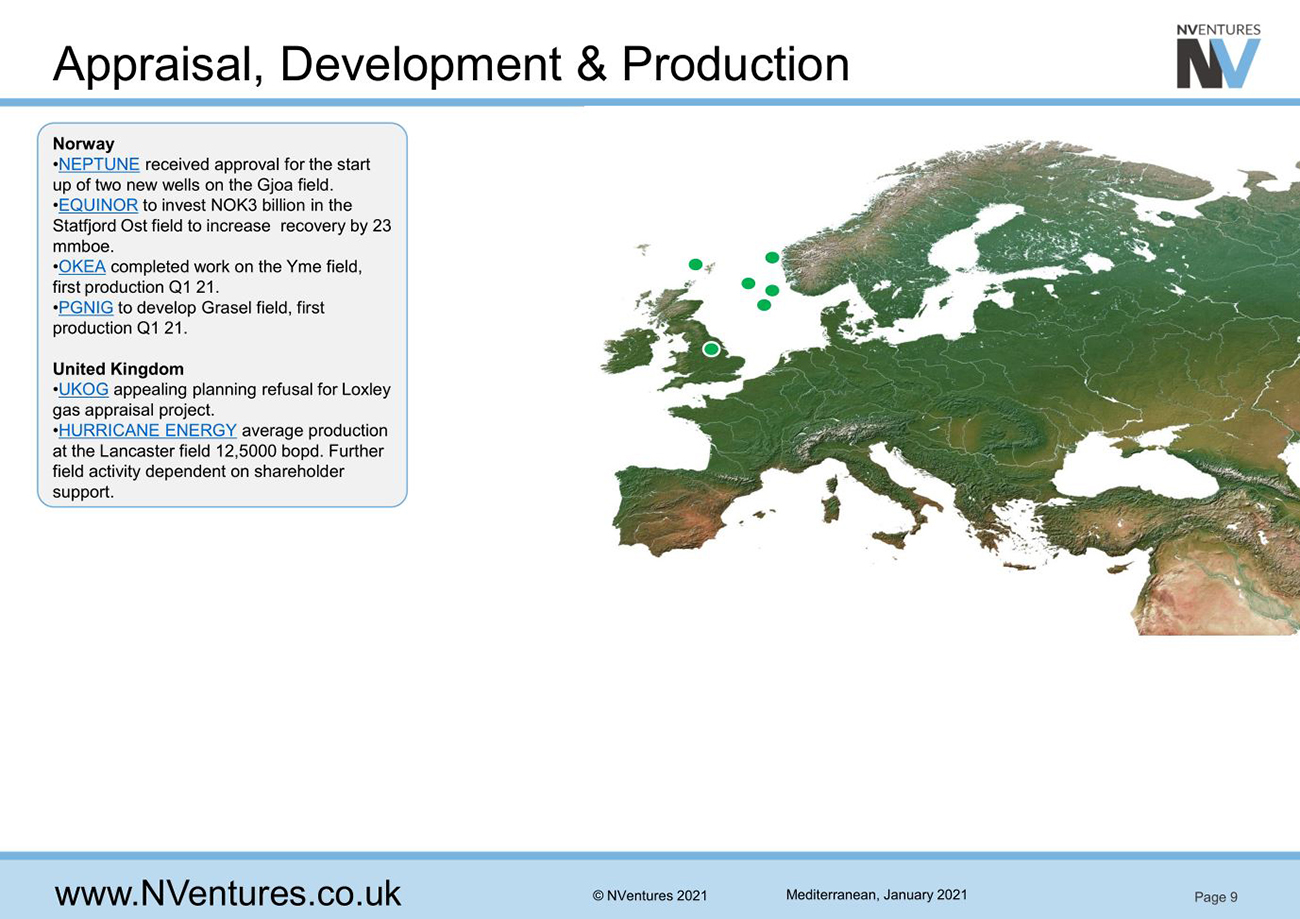Screen dimensions: 1300x919
Task: Select the Page 9 footer label
Action: [1216, 897]
